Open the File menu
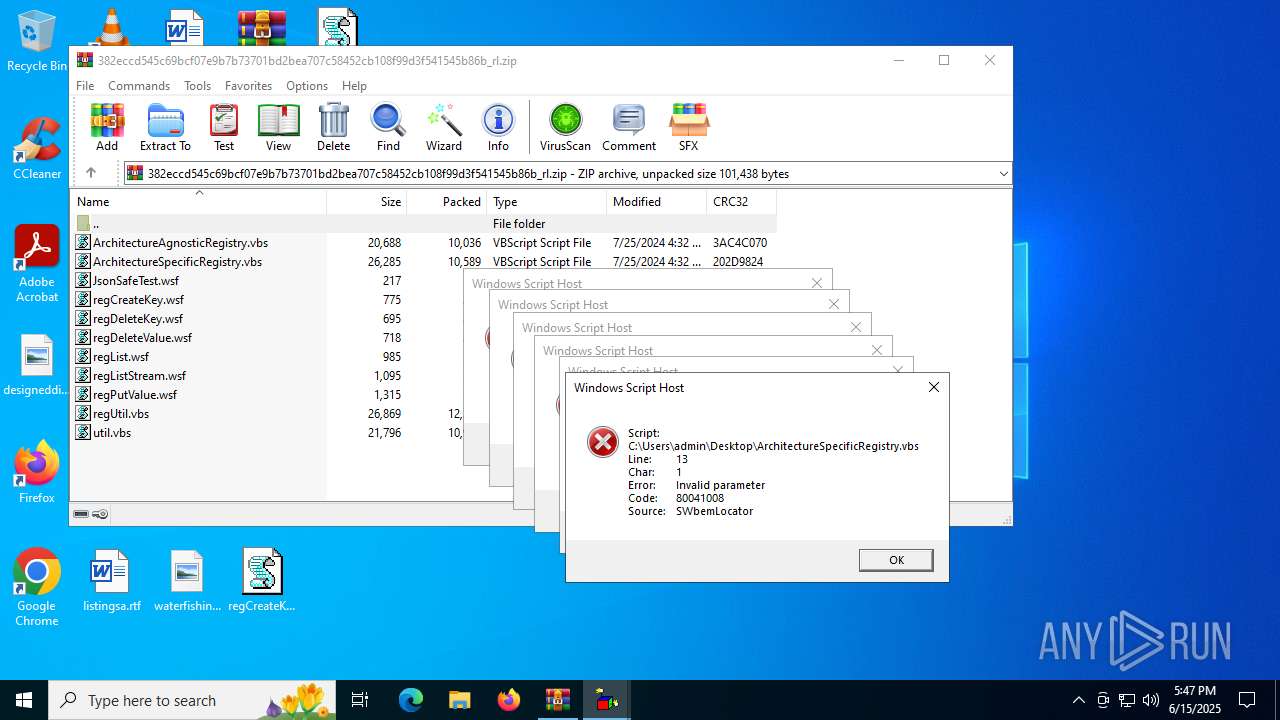 85,86
